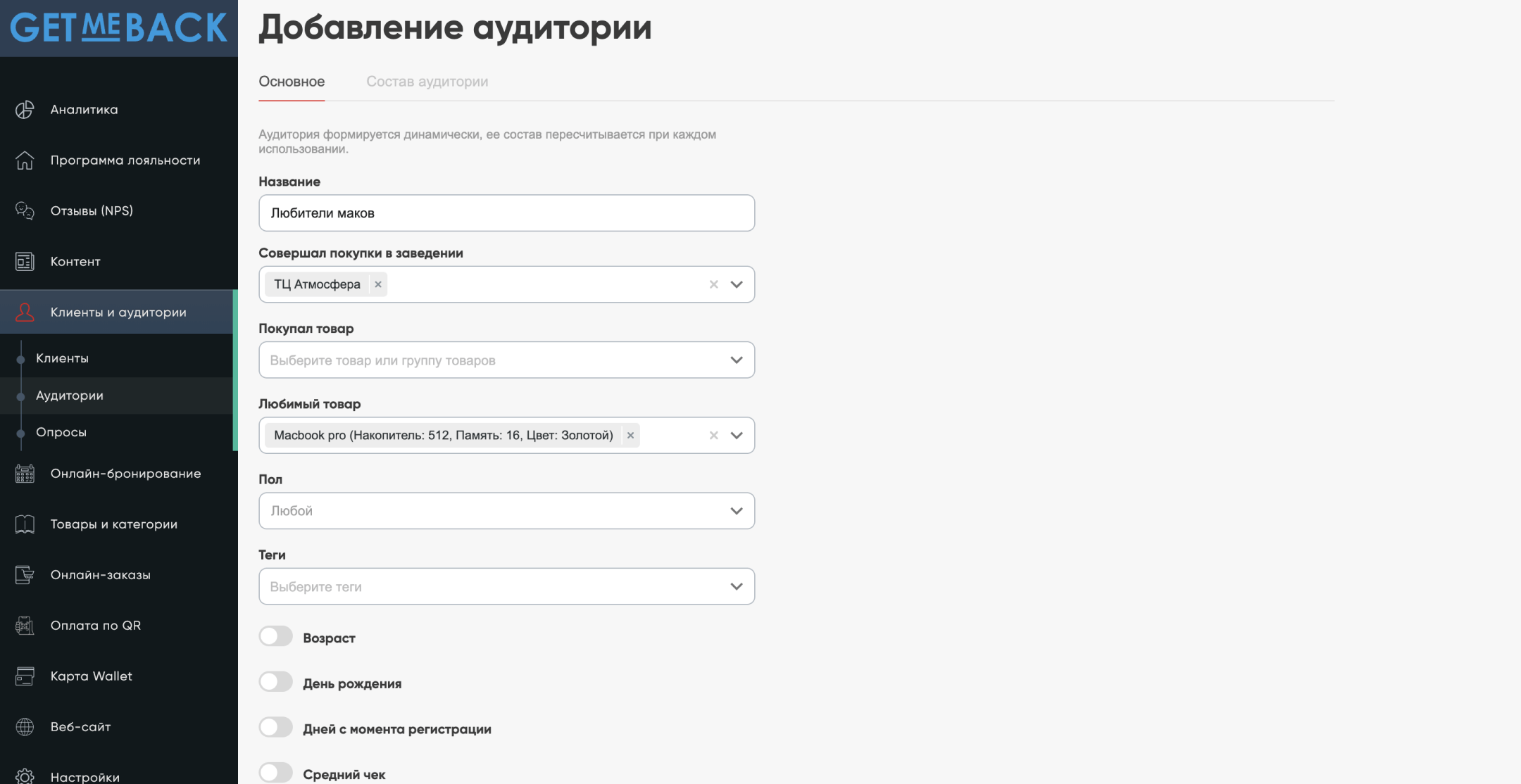
Task: Remove the ТЦ Атмосфера tag chip
Action: point(378,284)
